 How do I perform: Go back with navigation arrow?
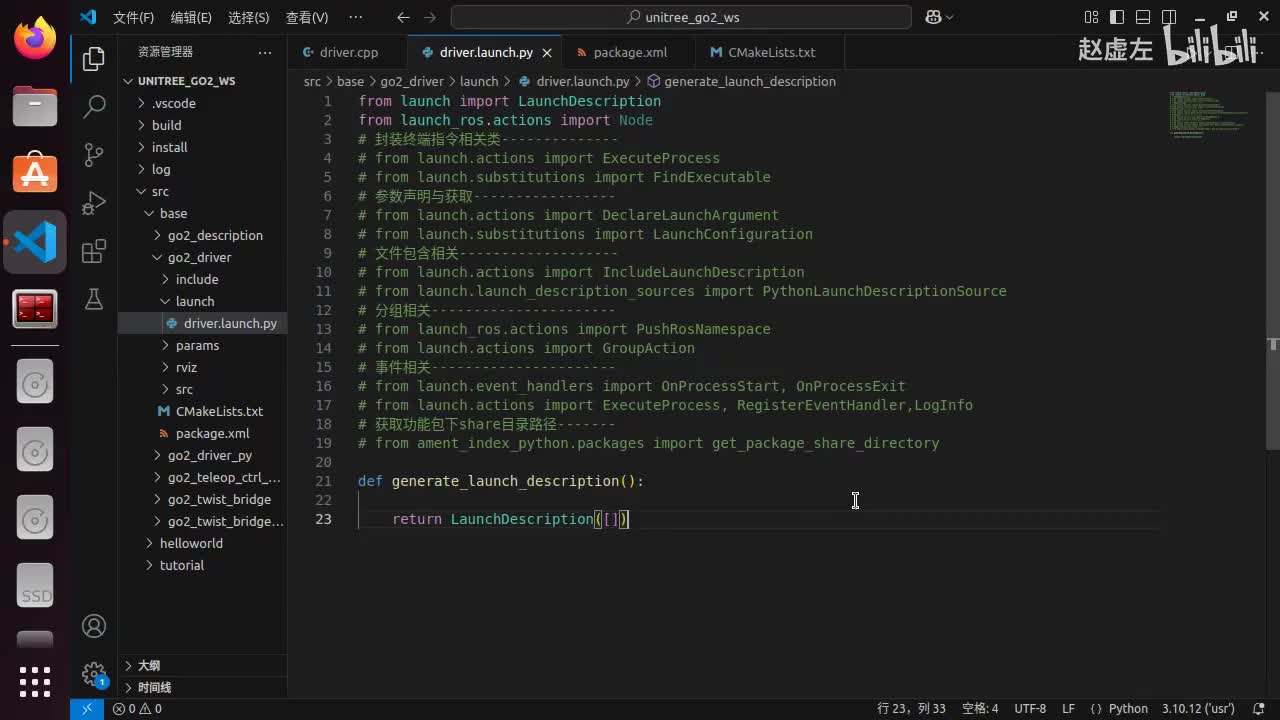(x=402, y=17)
